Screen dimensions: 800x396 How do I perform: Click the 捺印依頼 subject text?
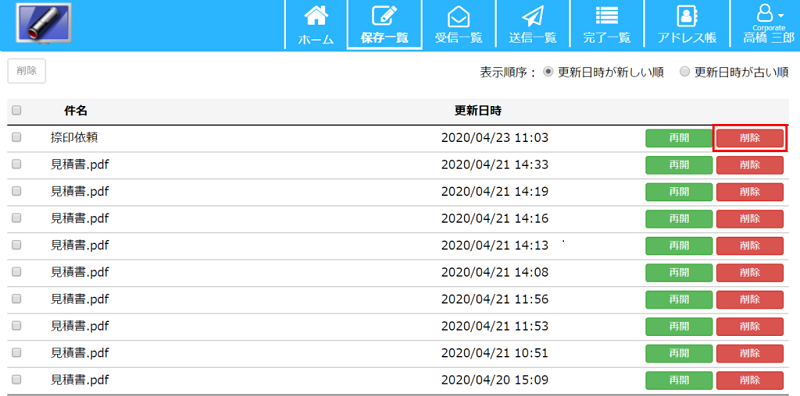pyautogui.click(x=74, y=138)
